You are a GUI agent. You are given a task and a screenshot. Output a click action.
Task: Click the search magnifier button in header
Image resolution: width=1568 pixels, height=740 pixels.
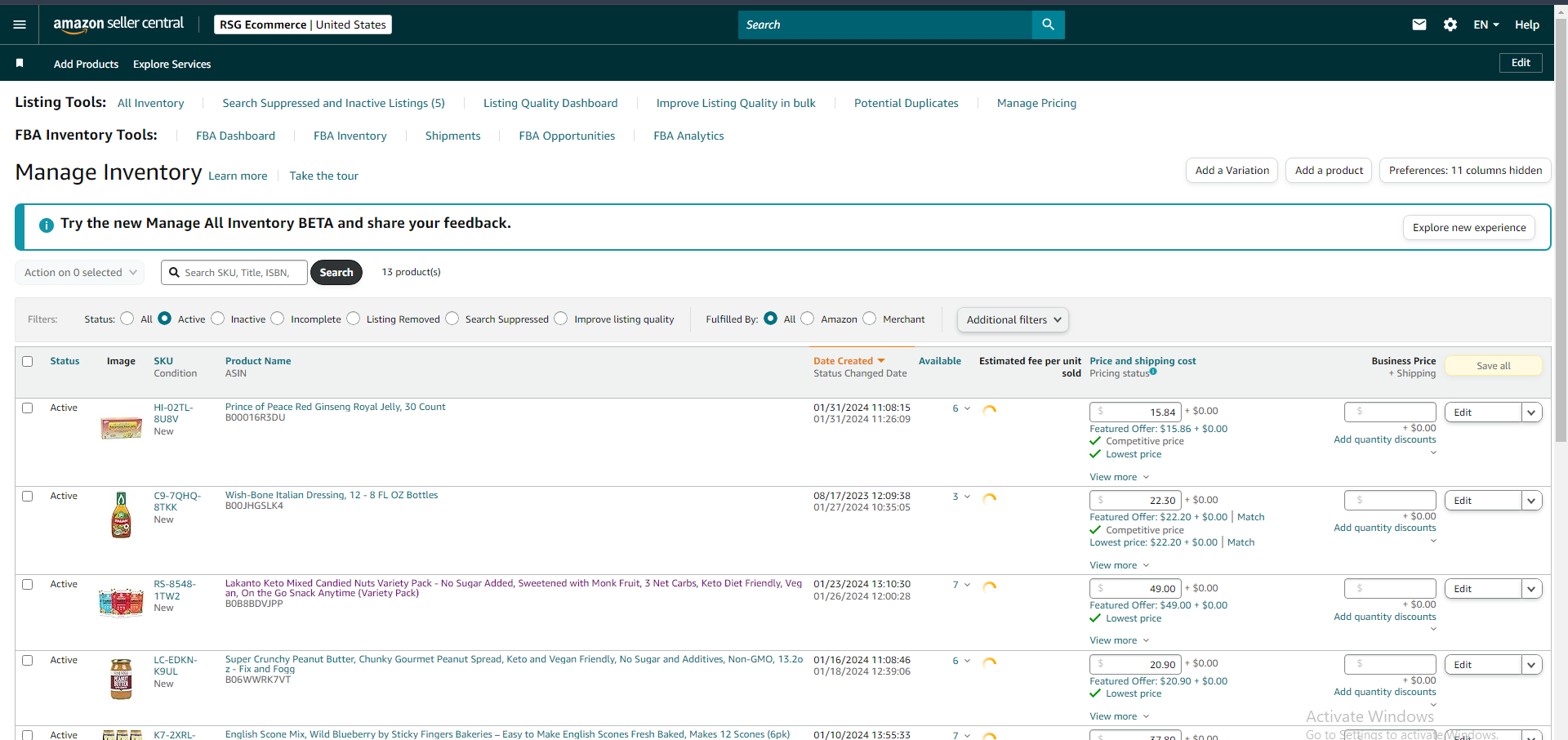coord(1048,25)
